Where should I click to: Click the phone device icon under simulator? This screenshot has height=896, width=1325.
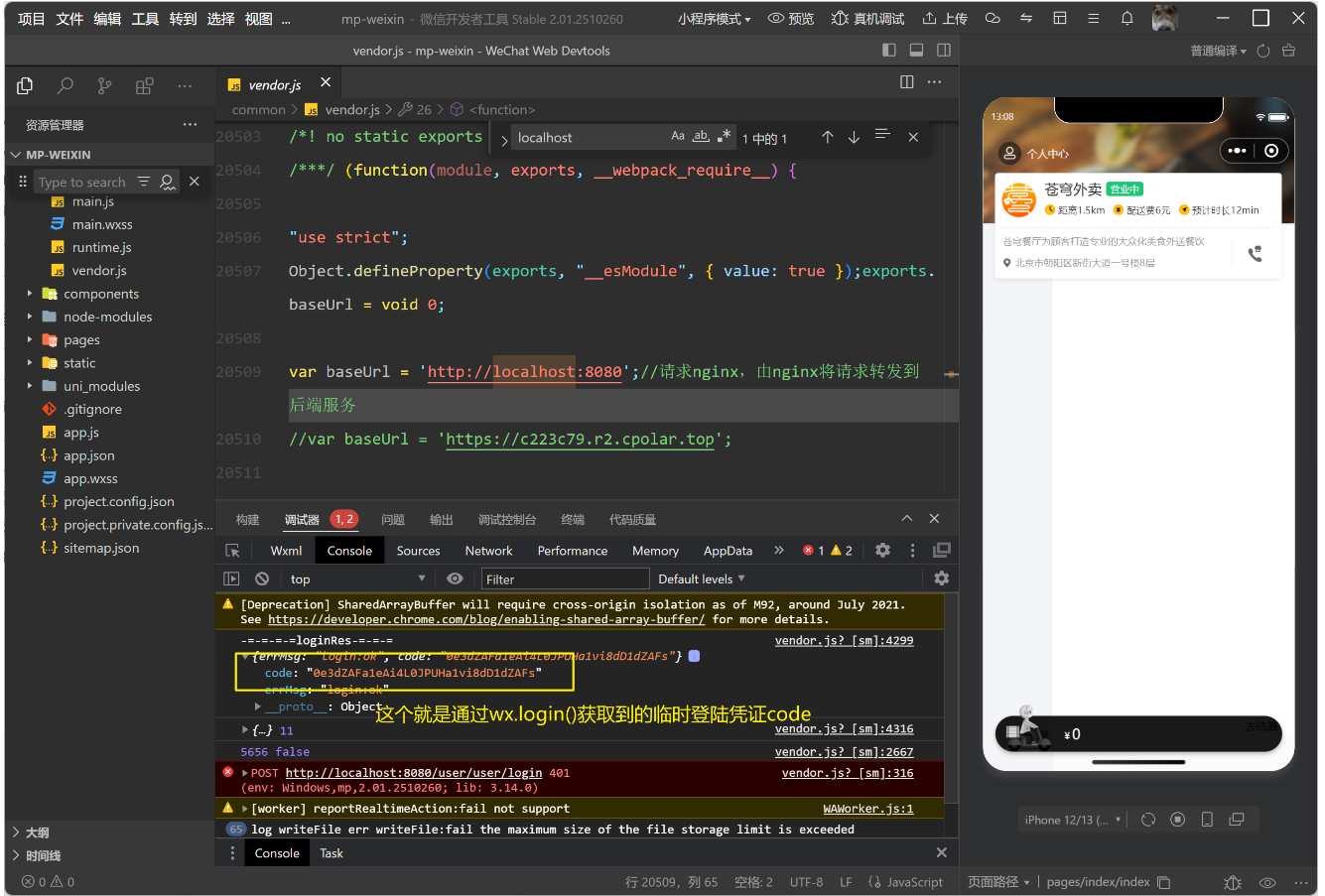coord(1207,820)
